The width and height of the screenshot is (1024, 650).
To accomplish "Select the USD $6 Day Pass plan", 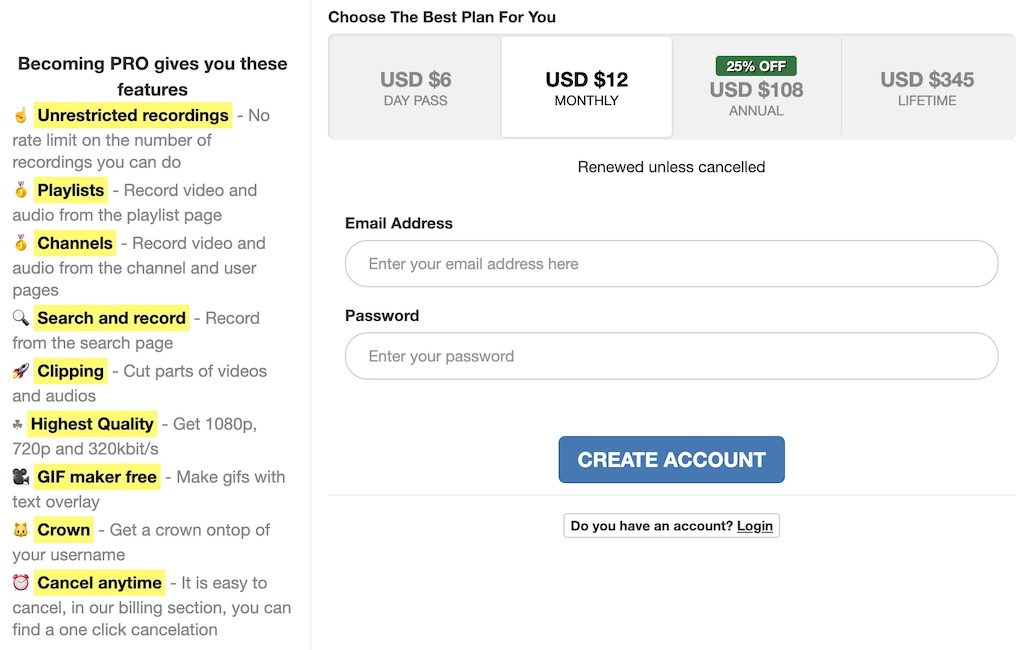I will [415, 88].
